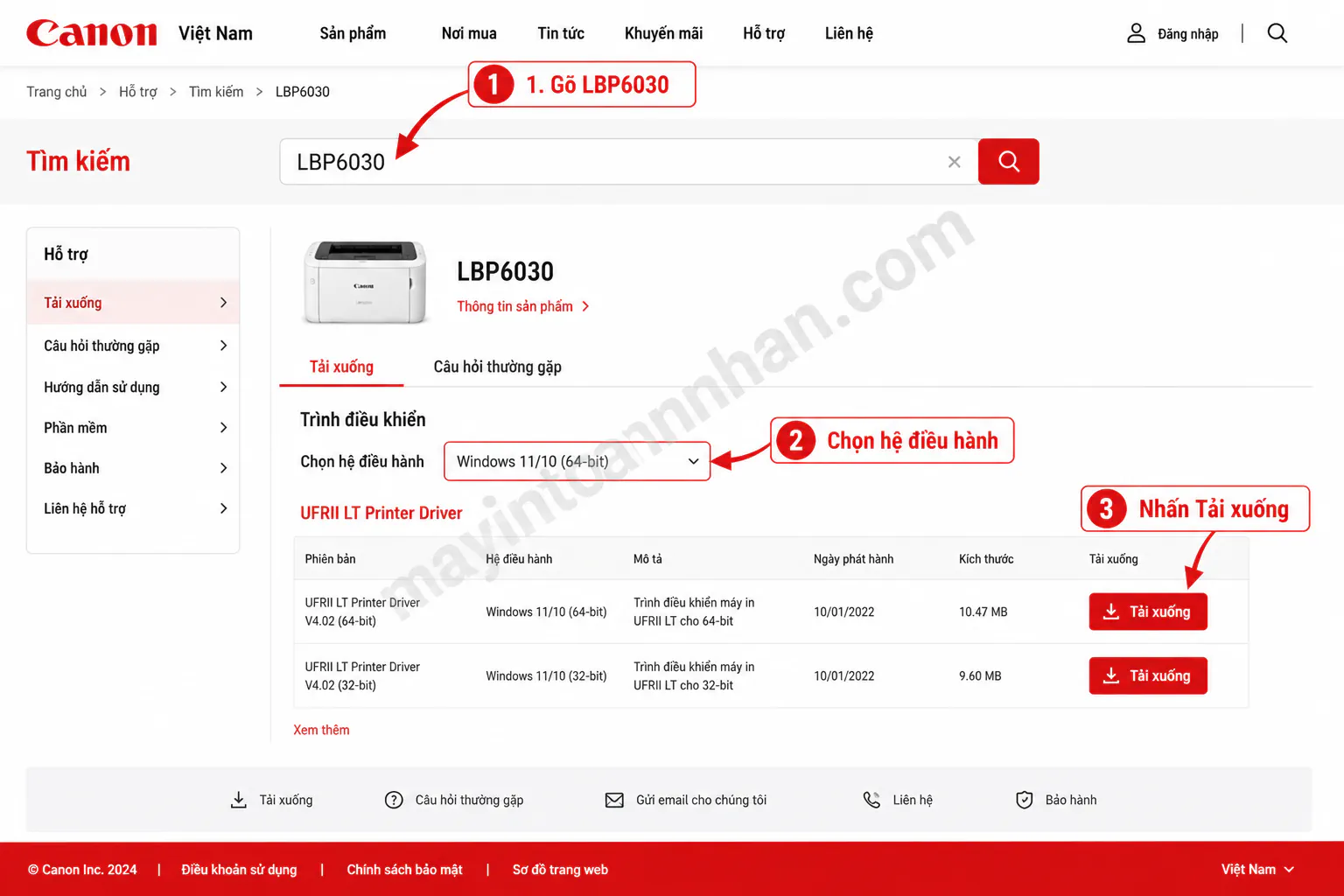1344x896 pixels.
Task: Click the Xem thêm link
Action: coord(321,730)
